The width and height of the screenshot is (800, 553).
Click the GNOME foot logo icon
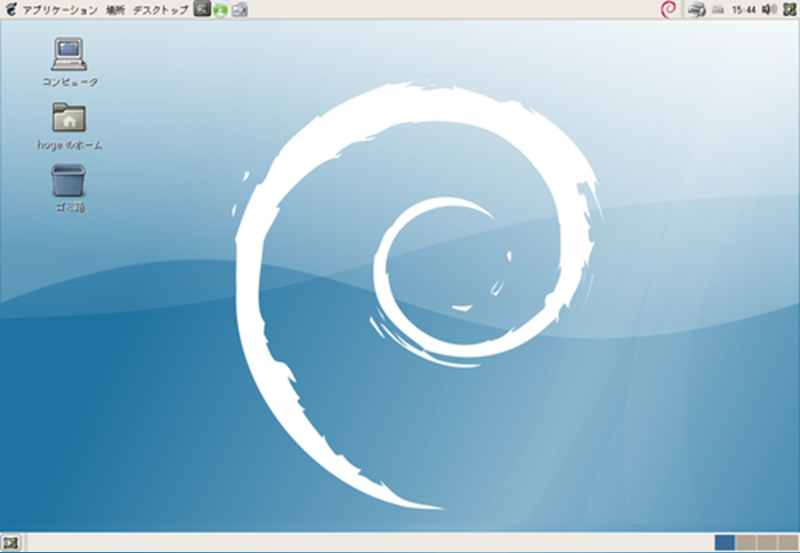(11, 9)
